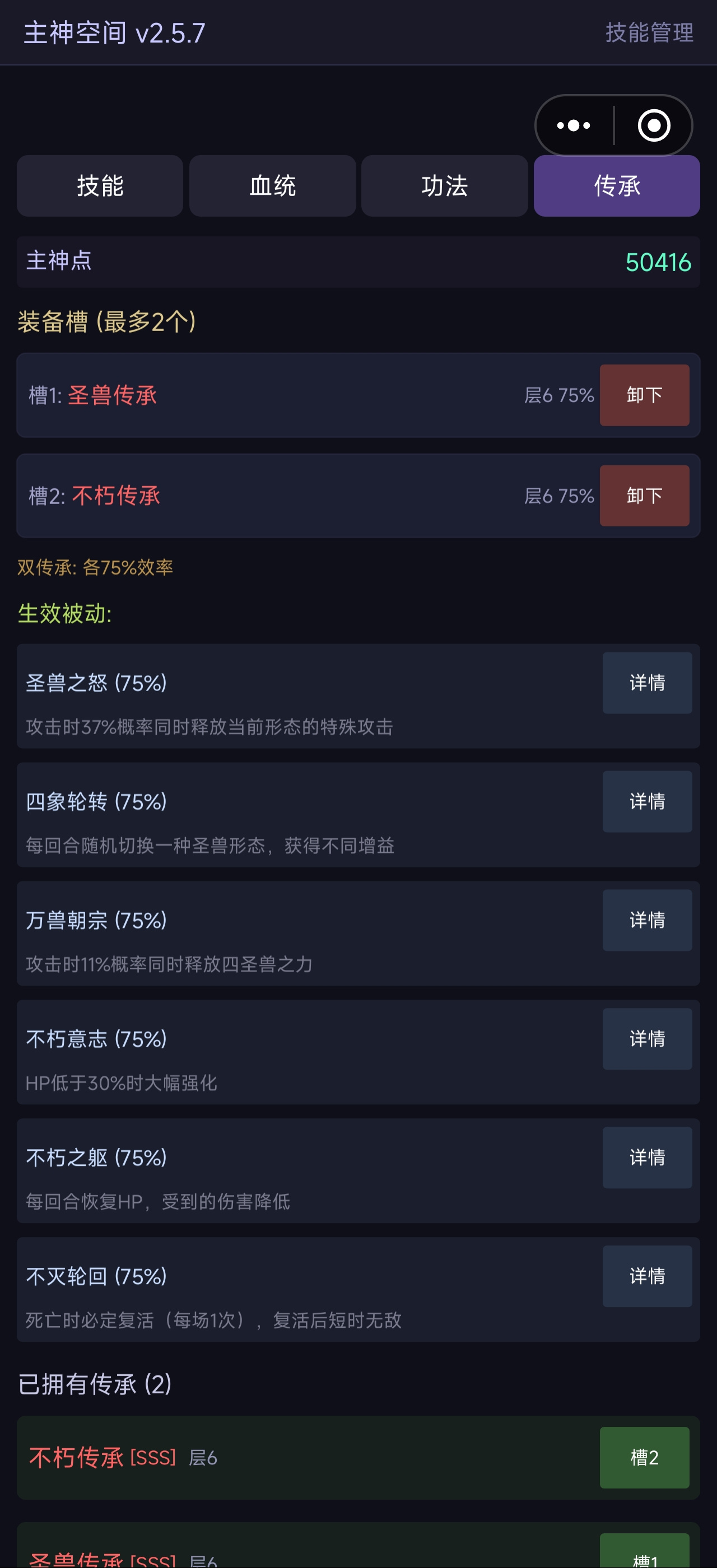Toggle 槽1 button for 圣兽传承
717x1568 pixels.
tap(644, 1551)
